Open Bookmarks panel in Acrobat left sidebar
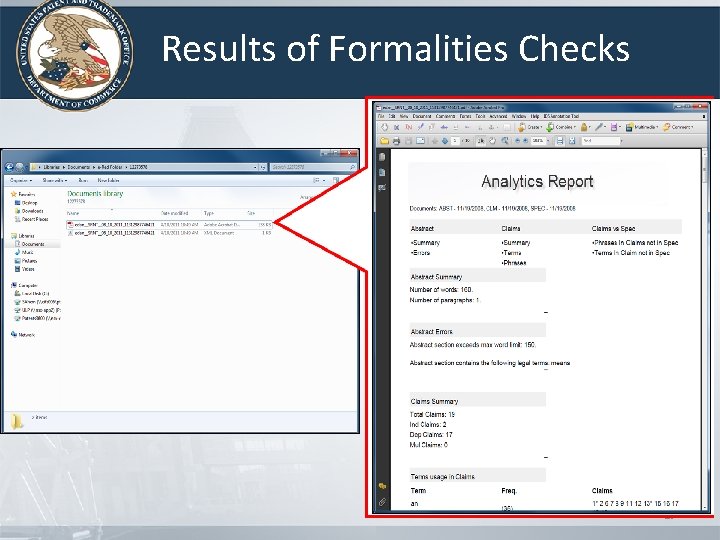 [x=382, y=172]
